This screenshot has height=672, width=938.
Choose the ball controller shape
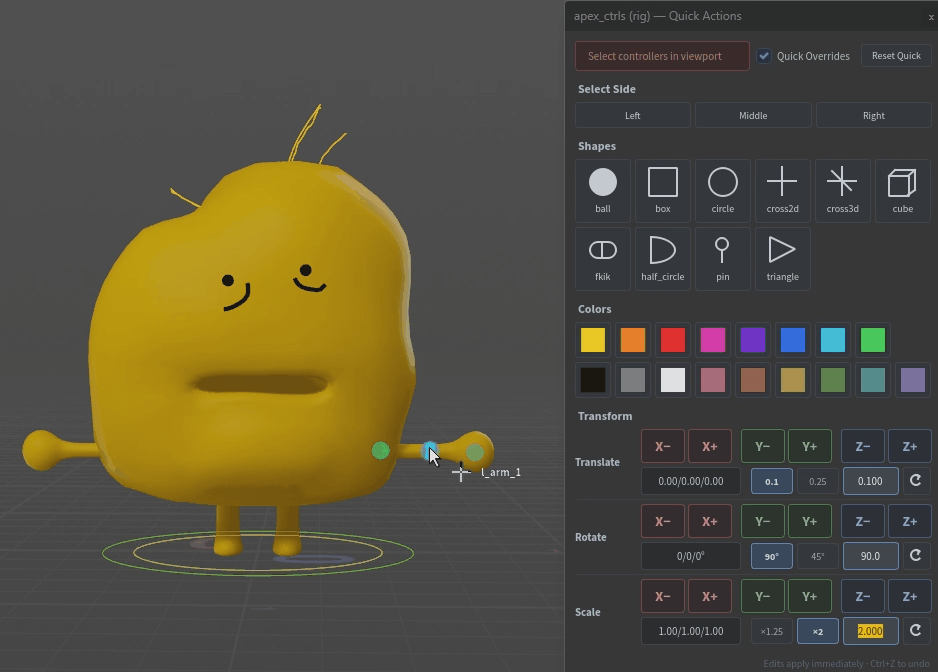click(602, 191)
